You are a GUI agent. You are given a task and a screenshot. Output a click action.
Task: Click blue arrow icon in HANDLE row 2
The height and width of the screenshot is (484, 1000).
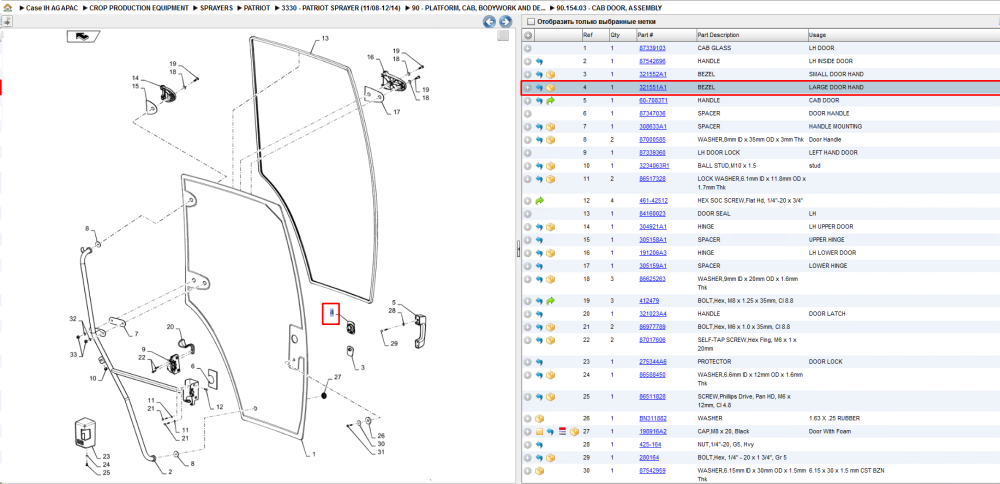(x=539, y=61)
